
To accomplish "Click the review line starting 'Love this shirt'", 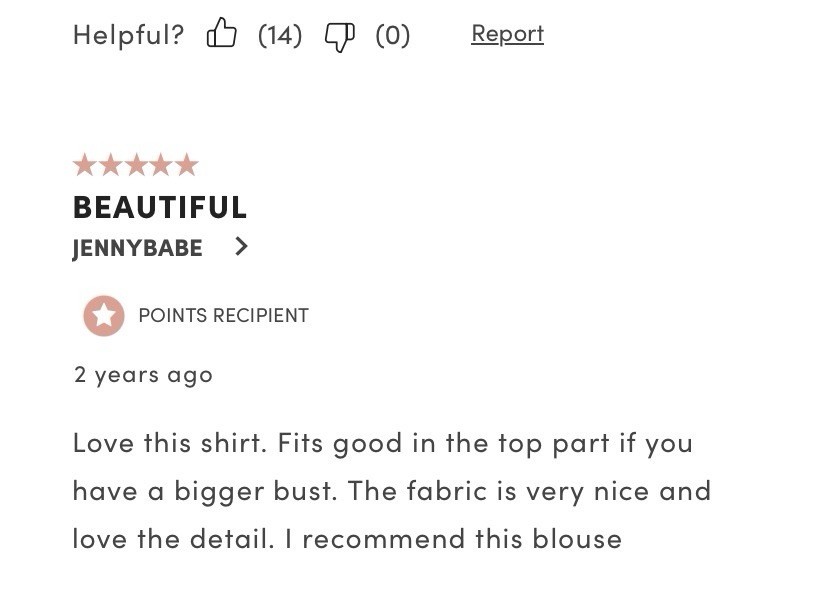I will tap(383, 443).
